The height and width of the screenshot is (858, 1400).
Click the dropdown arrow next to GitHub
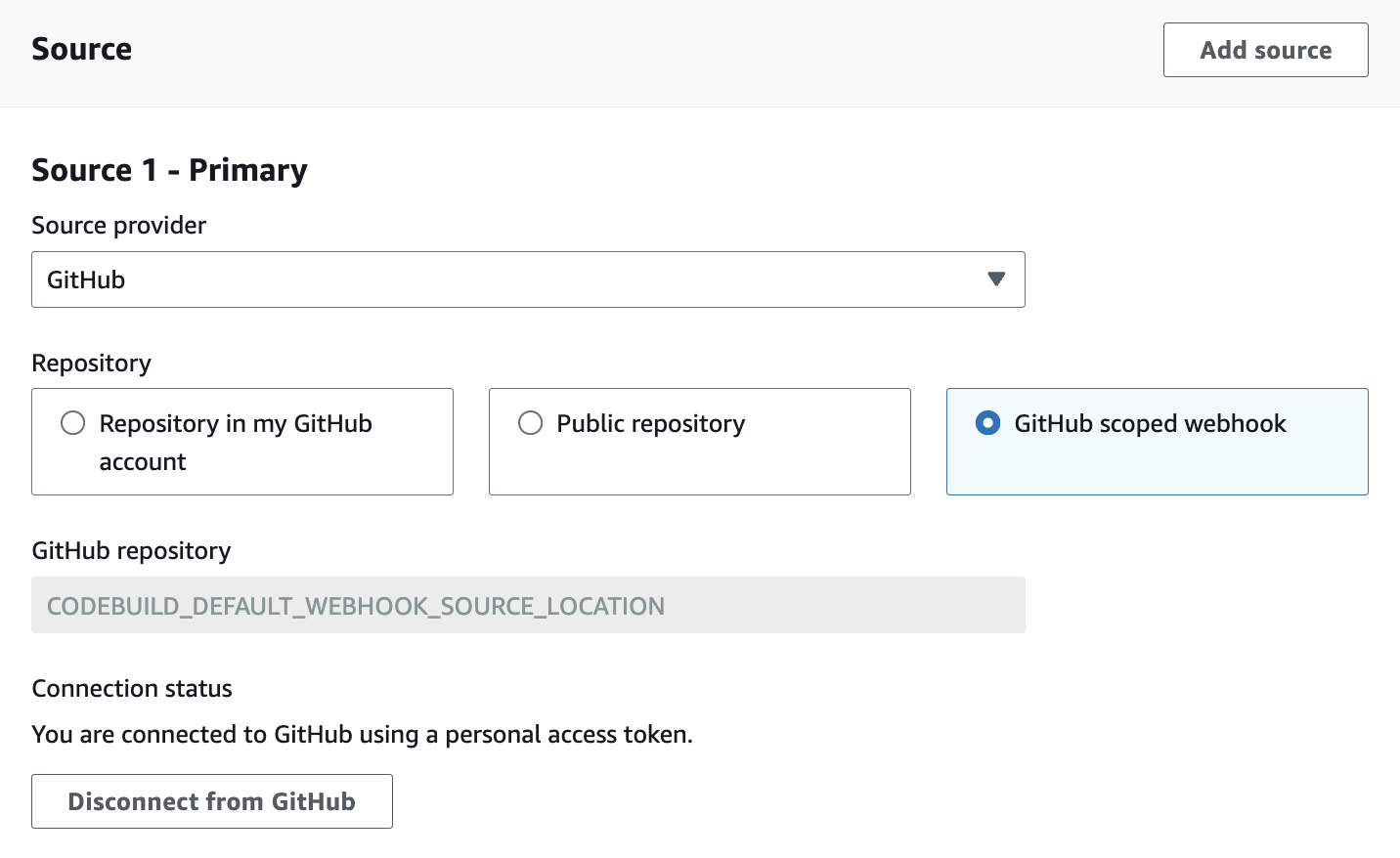click(x=996, y=279)
